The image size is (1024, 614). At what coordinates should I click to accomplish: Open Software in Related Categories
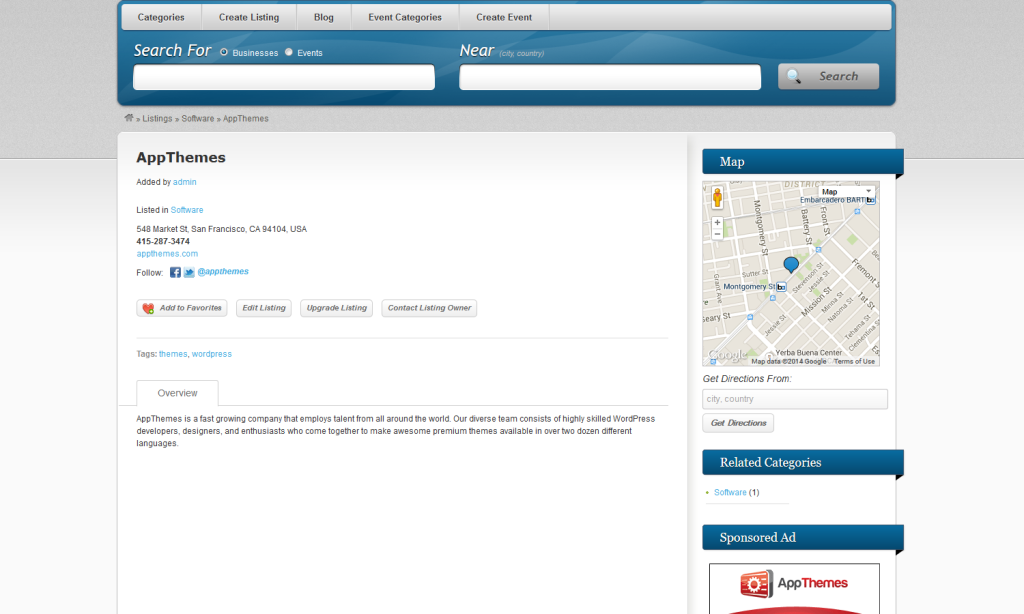pos(730,493)
